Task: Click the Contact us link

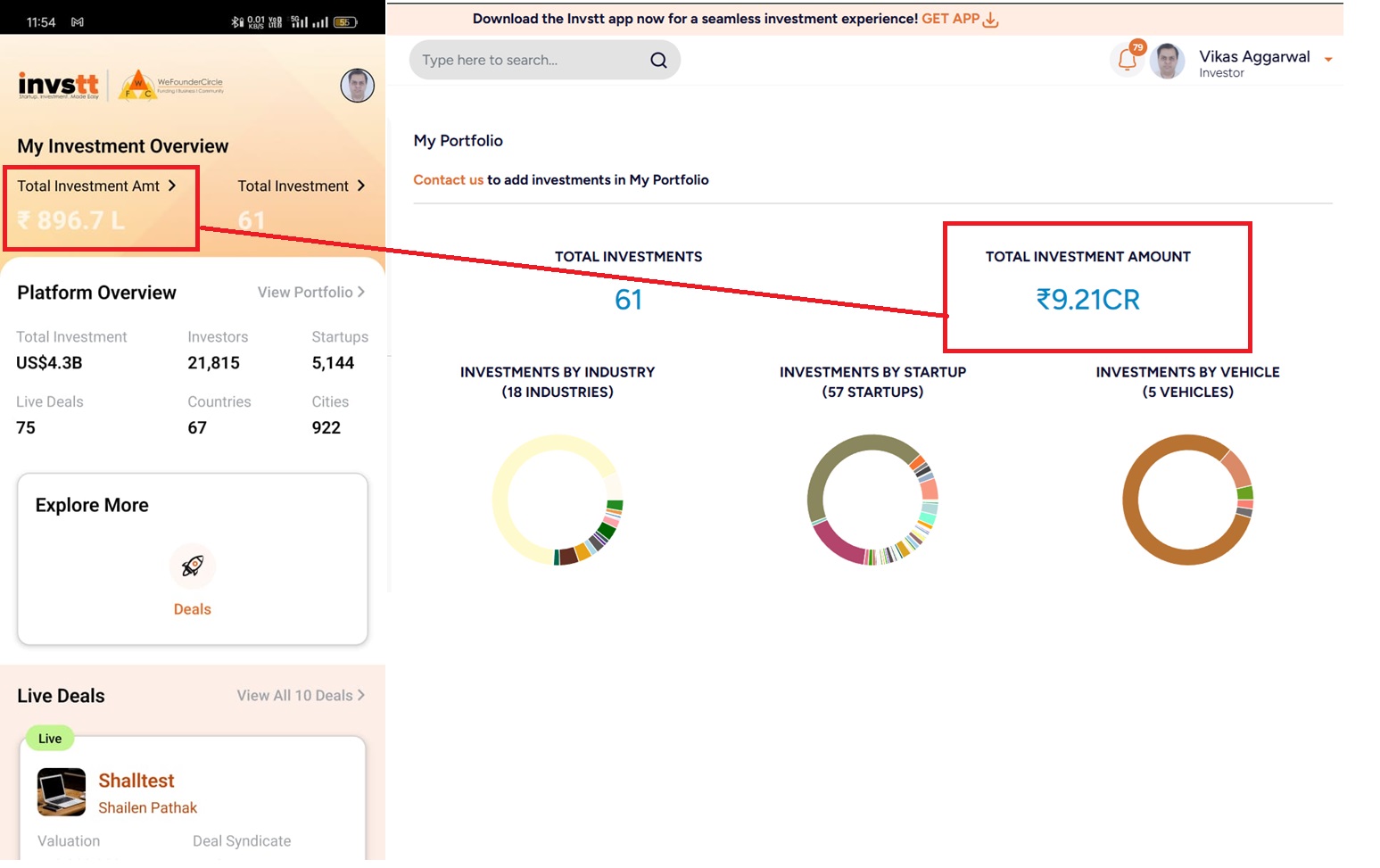Action: [x=448, y=179]
